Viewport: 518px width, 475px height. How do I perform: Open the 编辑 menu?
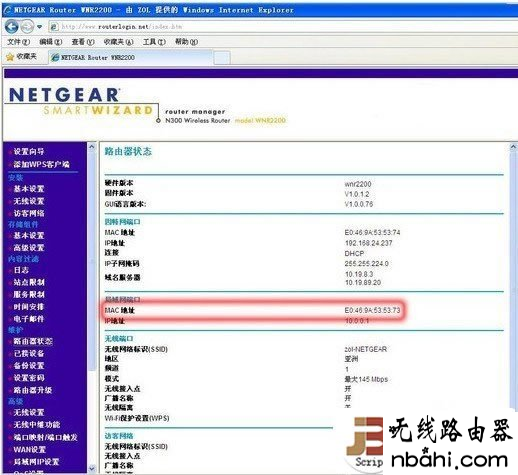[51, 42]
